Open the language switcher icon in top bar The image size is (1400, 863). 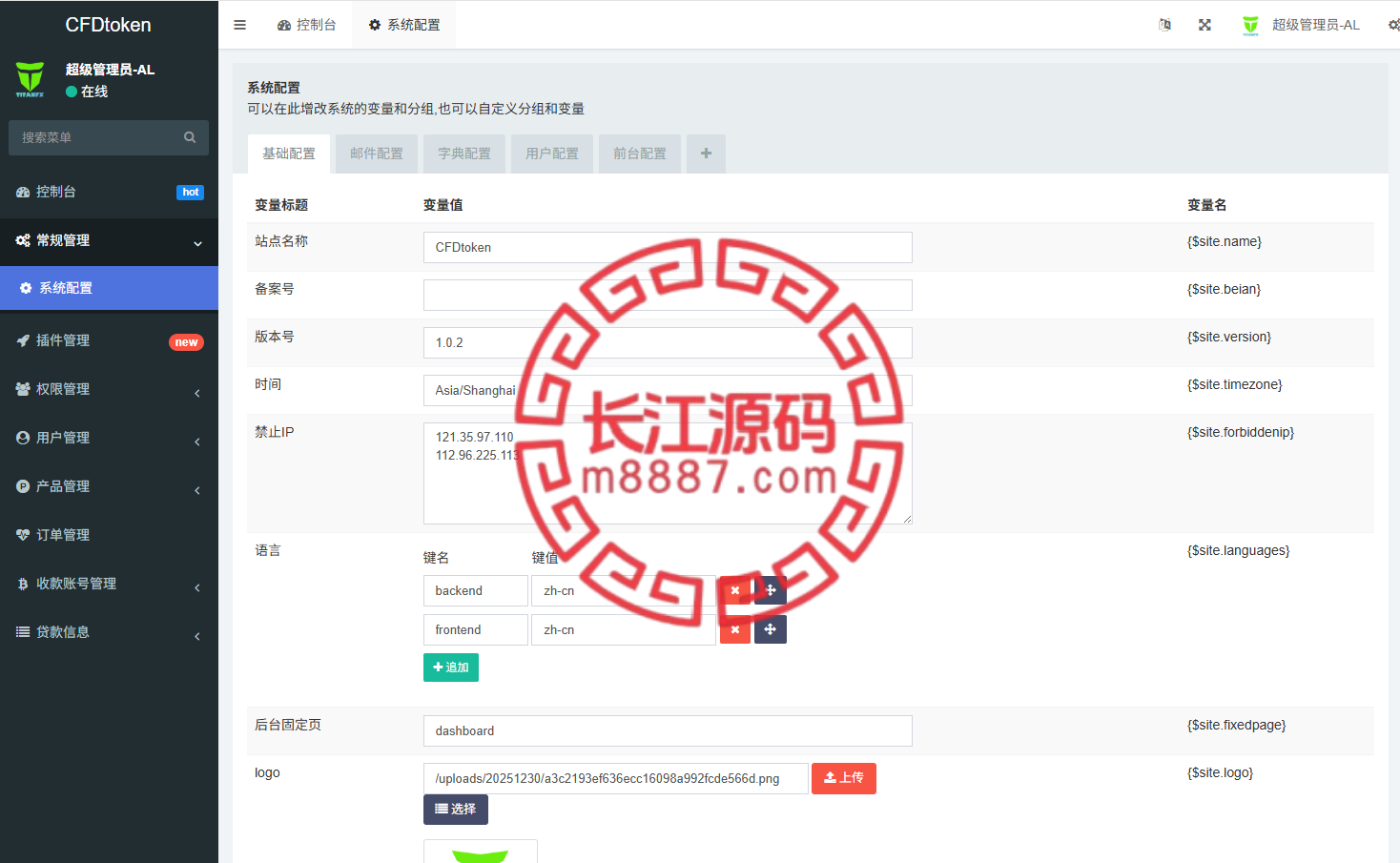coord(1164,25)
